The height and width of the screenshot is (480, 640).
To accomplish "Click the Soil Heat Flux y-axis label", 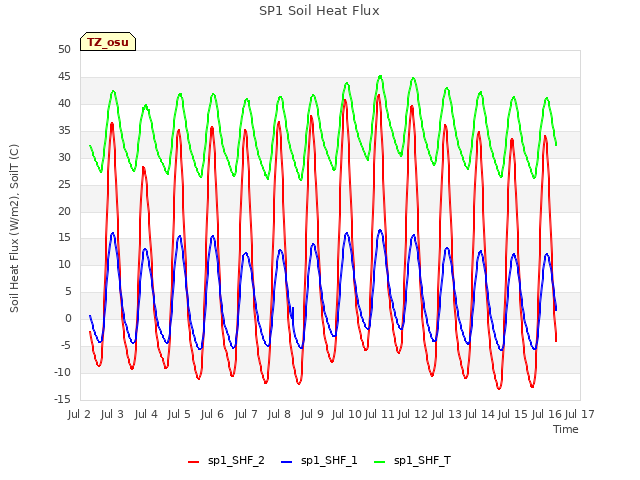I will pyautogui.click(x=14, y=228).
